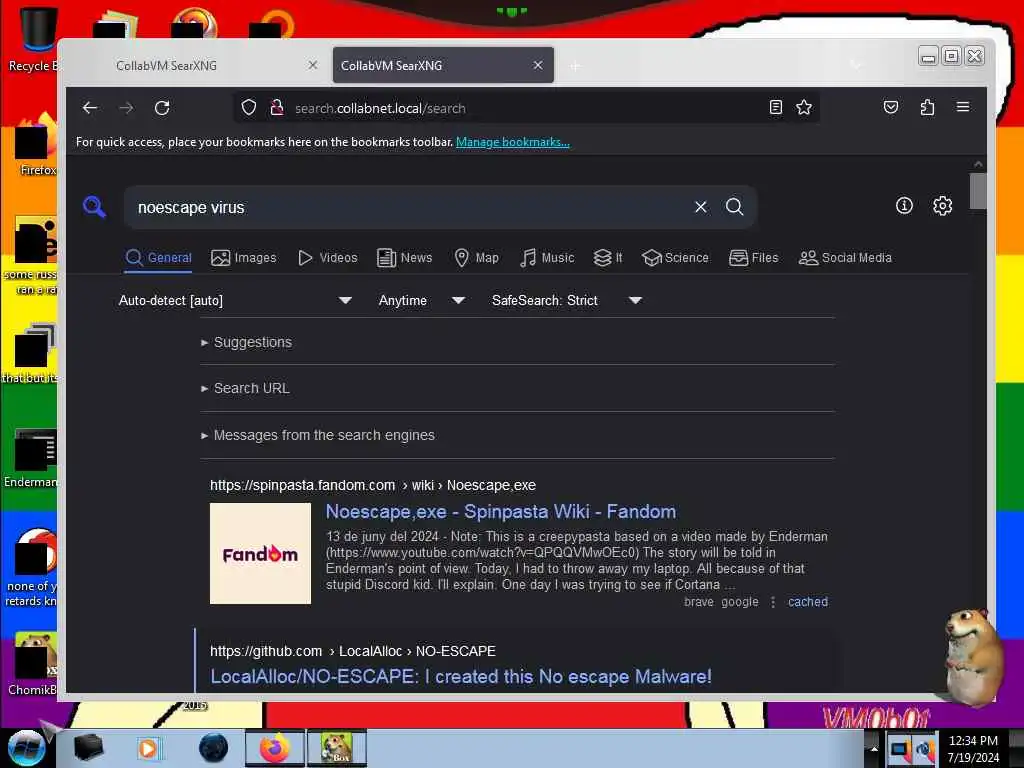Open the Pocket save icon
Screen dimensions: 1024x768
[x=891, y=107]
